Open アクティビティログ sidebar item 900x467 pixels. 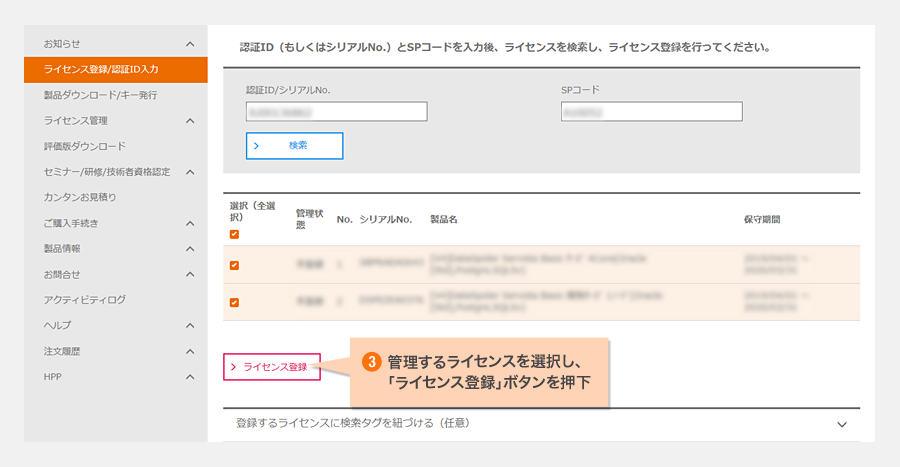pyautogui.click(x=85, y=299)
